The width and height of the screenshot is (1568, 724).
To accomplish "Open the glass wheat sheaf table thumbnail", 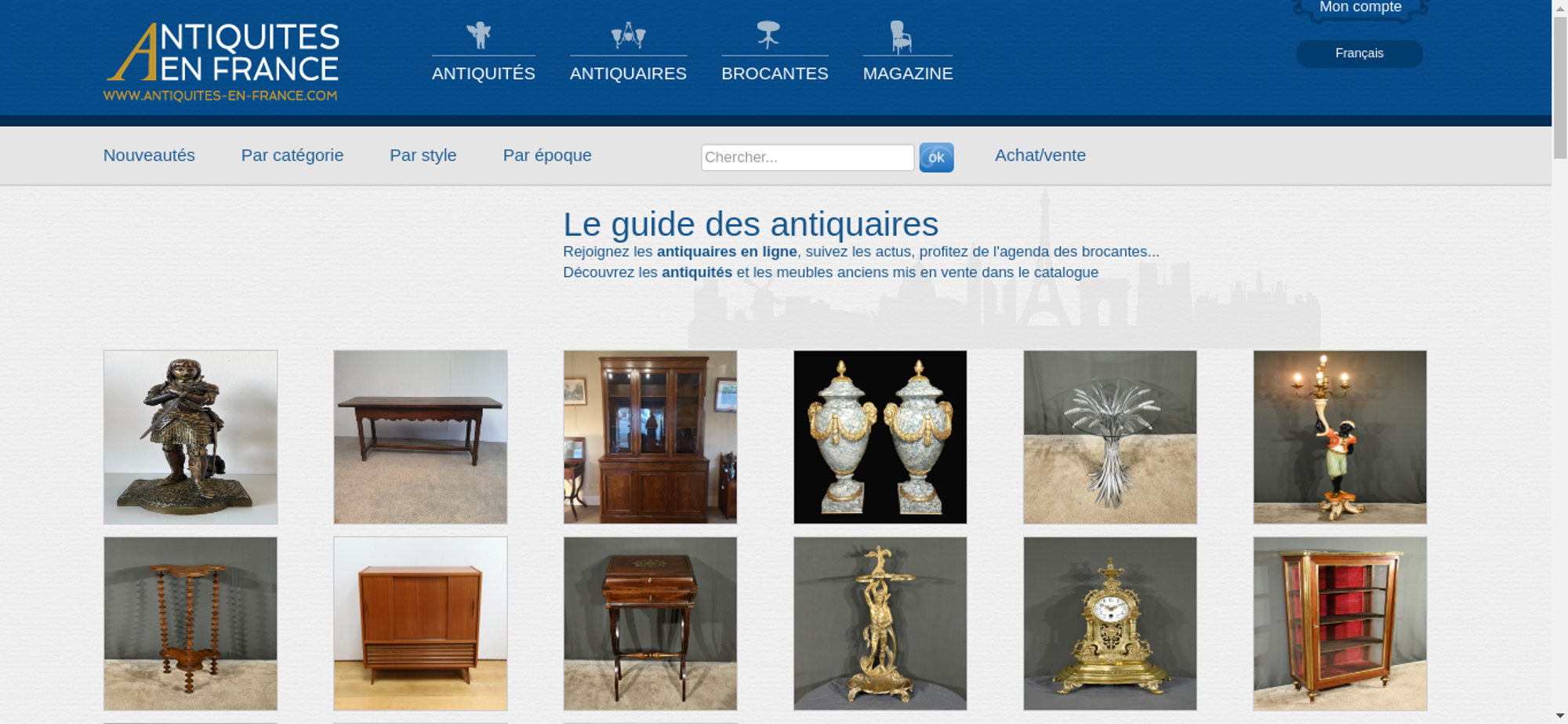I will [1110, 437].
